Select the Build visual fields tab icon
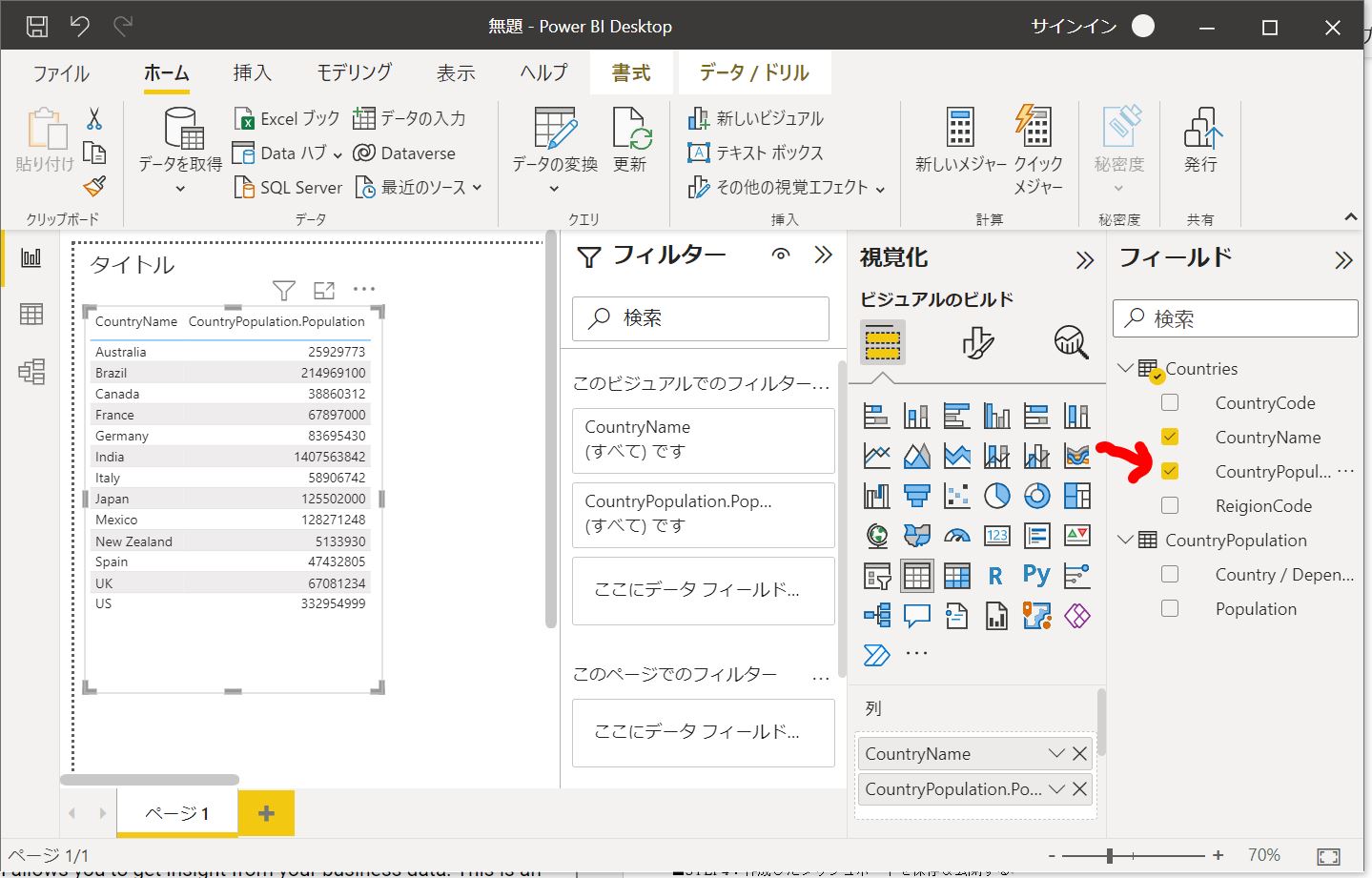Screen dimensions: 1372x878 click(x=883, y=341)
